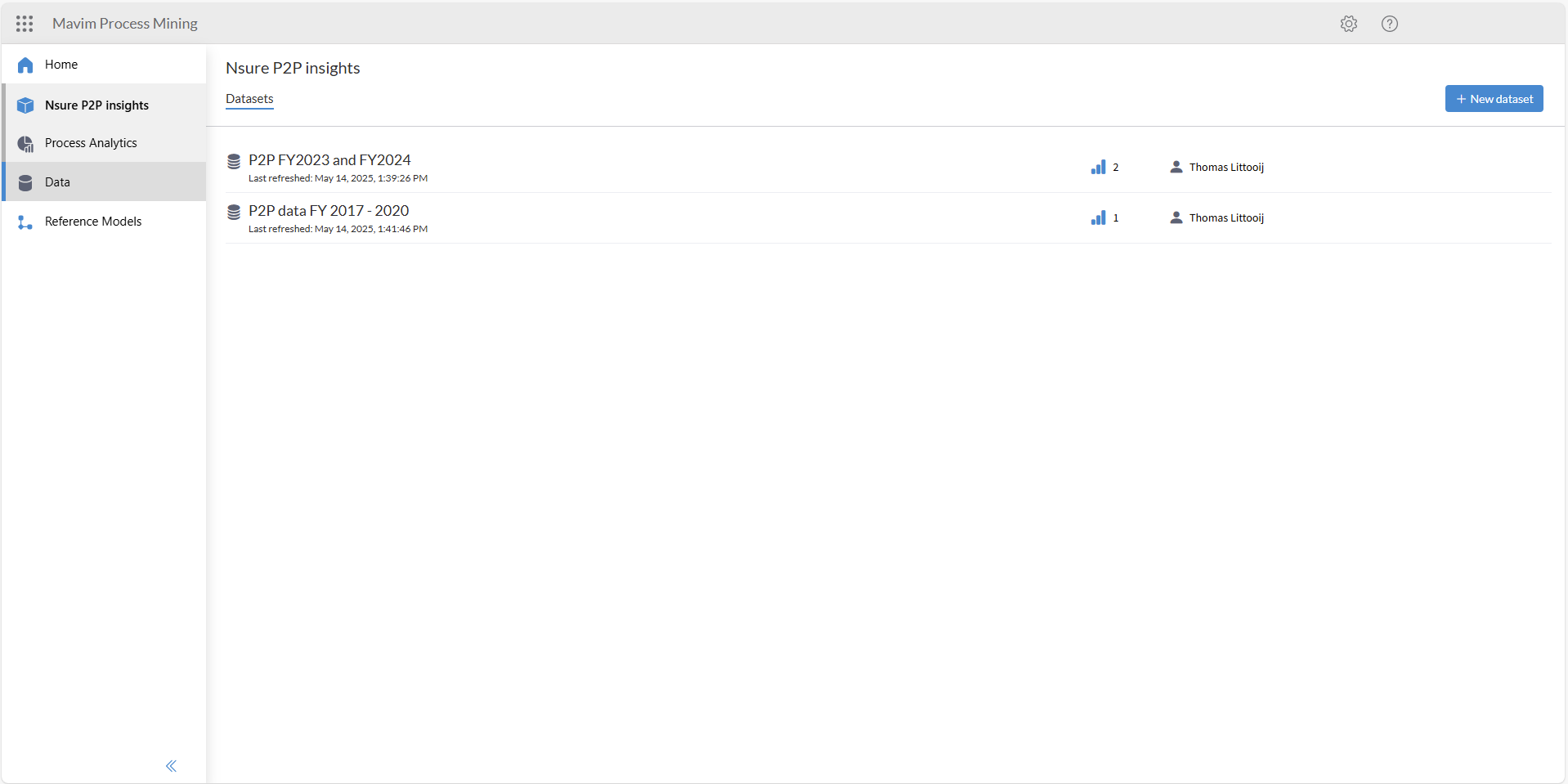Switch to the Datasets tab
The image size is (1568, 784).
point(249,99)
